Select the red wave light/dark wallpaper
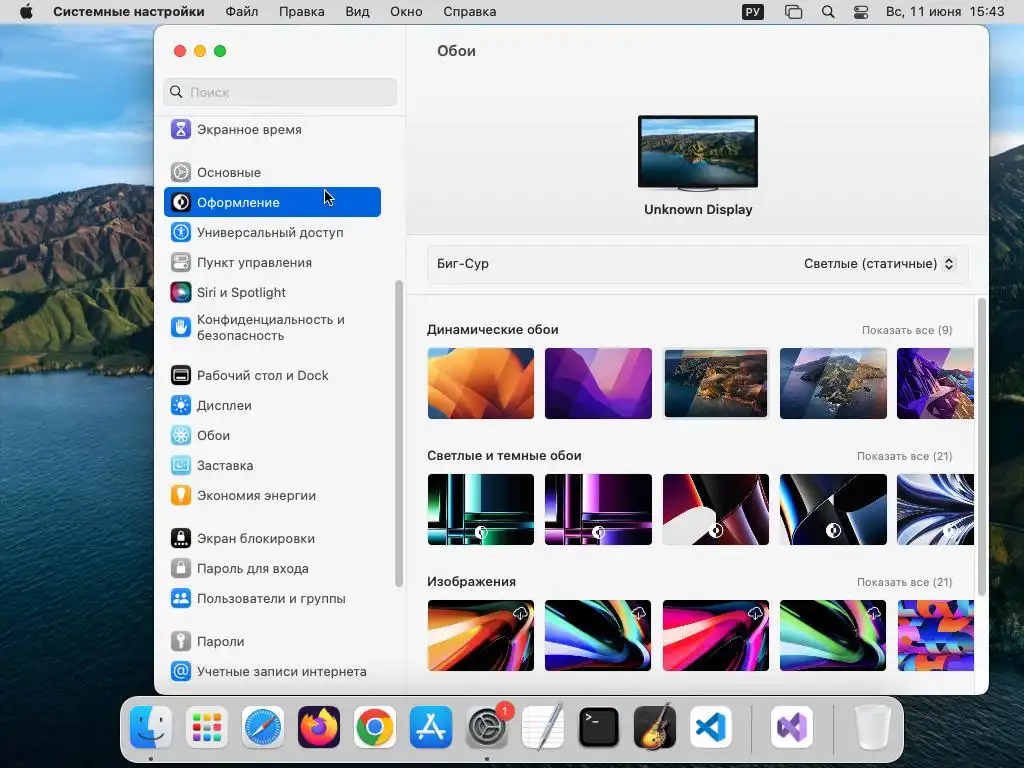This screenshot has width=1024, height=768. tap(716, 509)
